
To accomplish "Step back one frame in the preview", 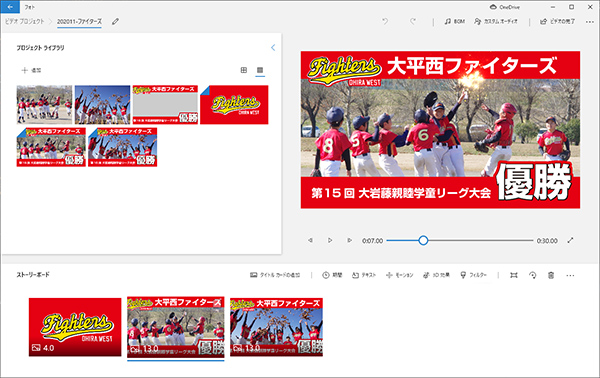I will pyautogui.click(x=310, y=240).
